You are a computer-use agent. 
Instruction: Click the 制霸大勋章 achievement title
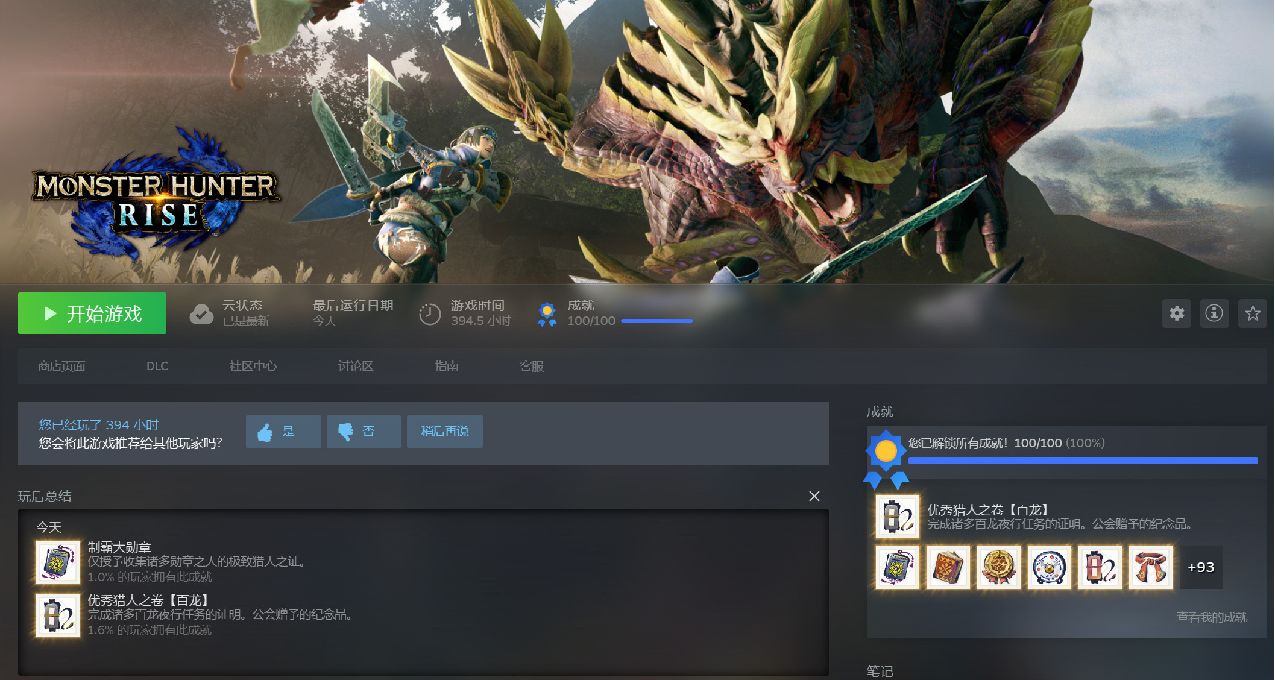coord(118,547)
